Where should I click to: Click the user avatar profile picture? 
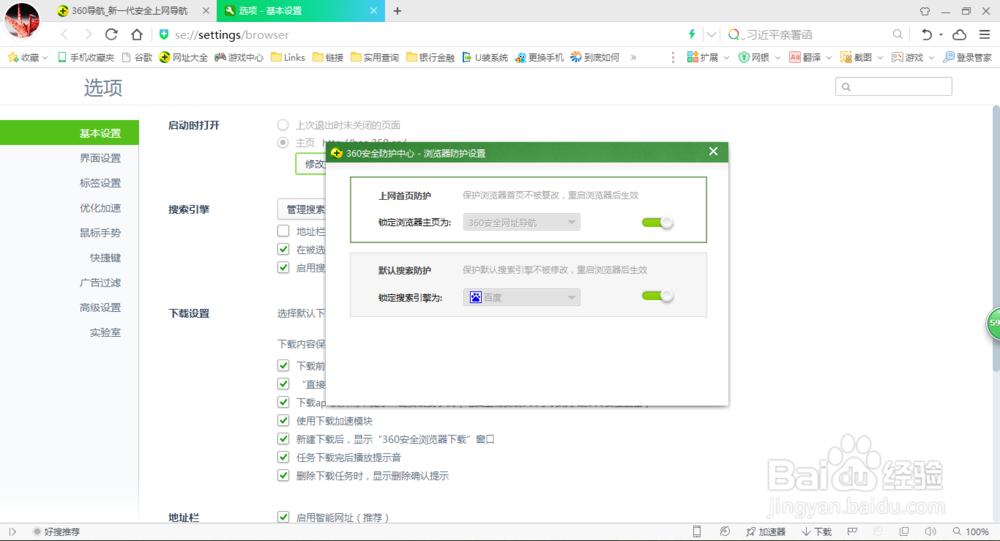[22, 20]
